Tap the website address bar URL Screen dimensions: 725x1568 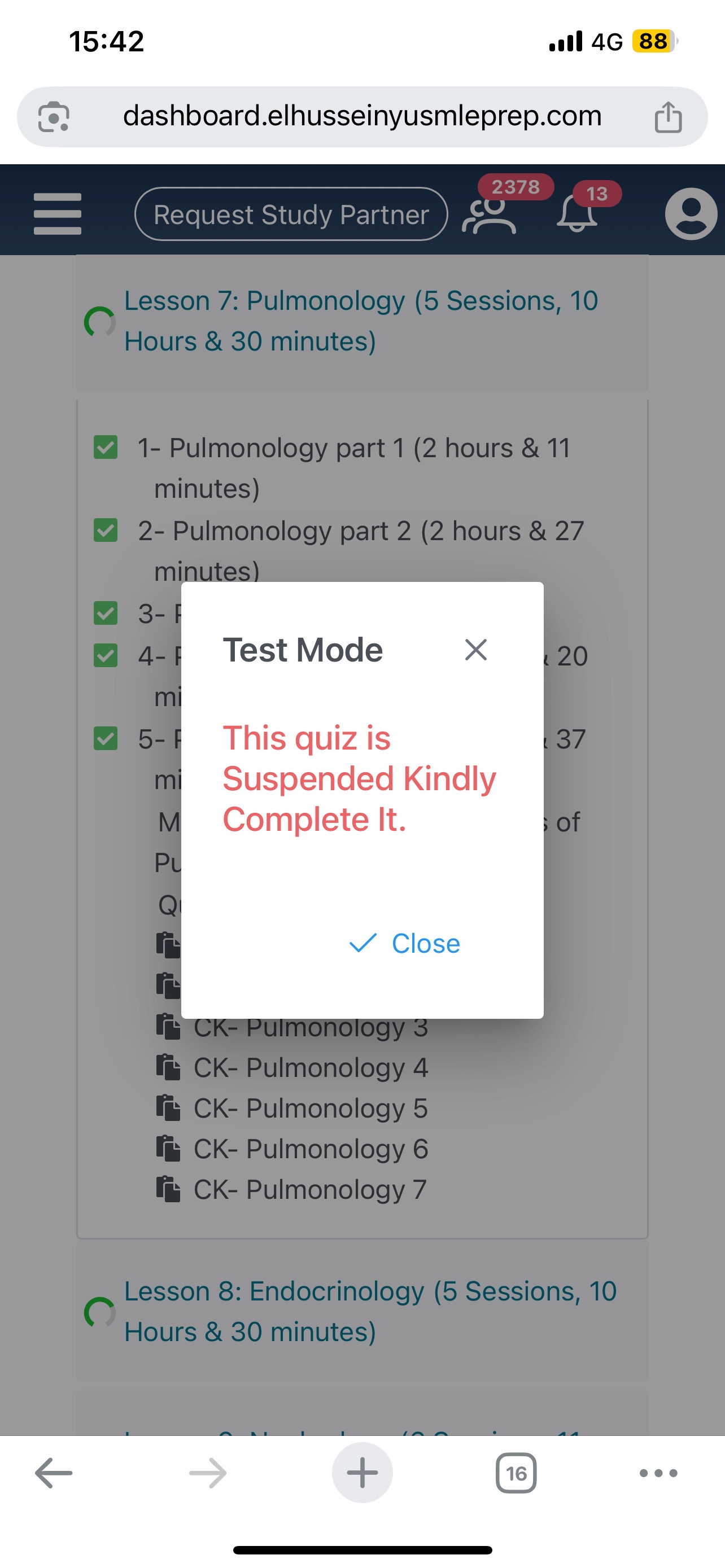[361, 116]
